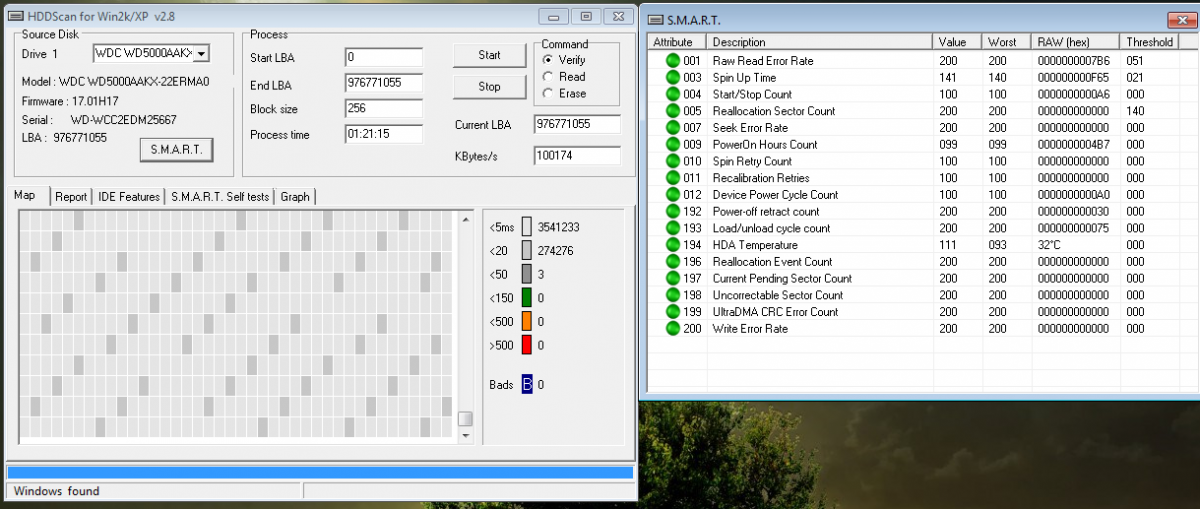This screenshot has height=509, width=1200.
Task: Click the Stop scan button
Action: tap(489, 87)
